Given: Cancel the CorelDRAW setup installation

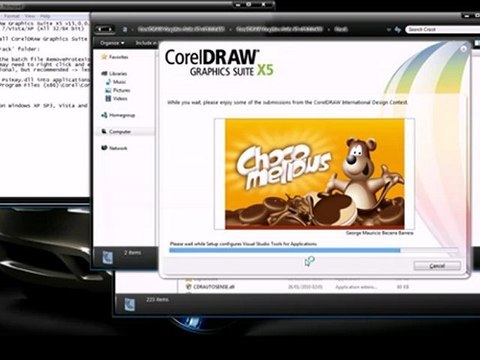Looking at the screenshot, I should tap(437, 266).
